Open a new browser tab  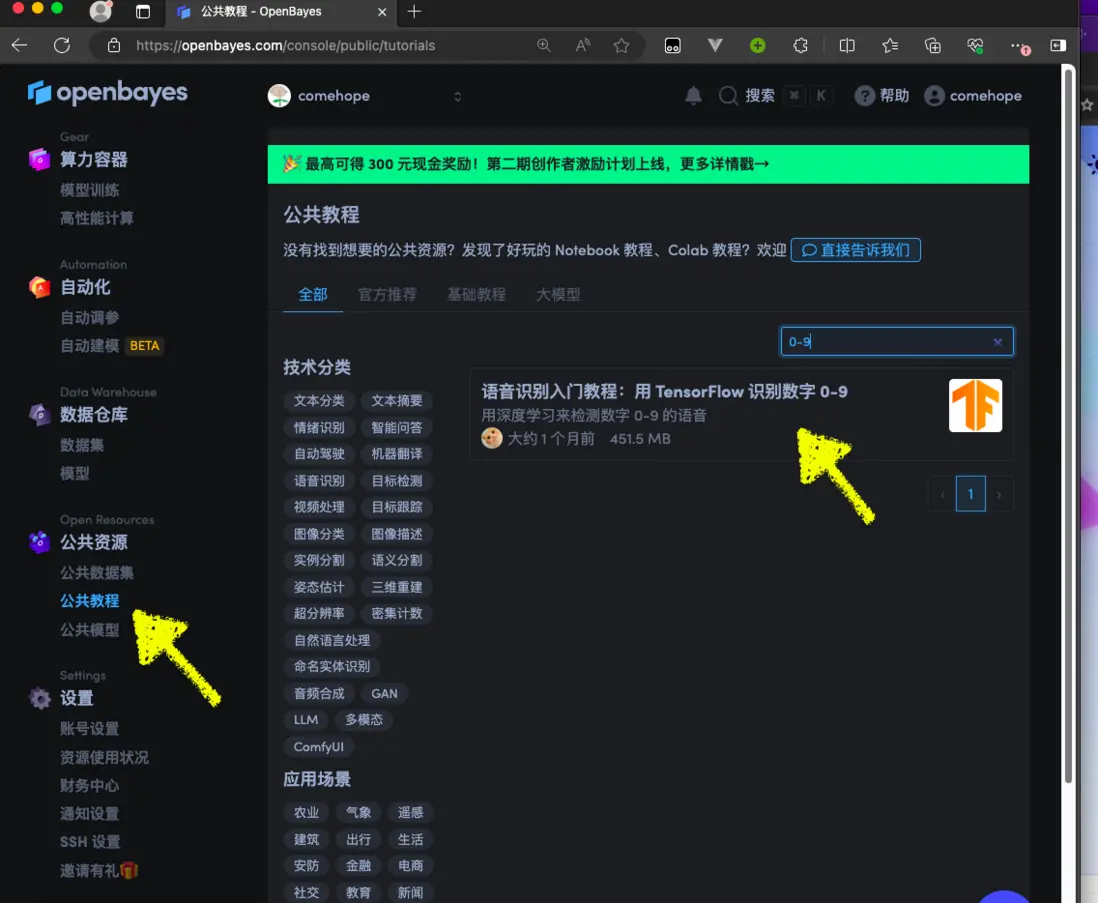pos(414,11)
